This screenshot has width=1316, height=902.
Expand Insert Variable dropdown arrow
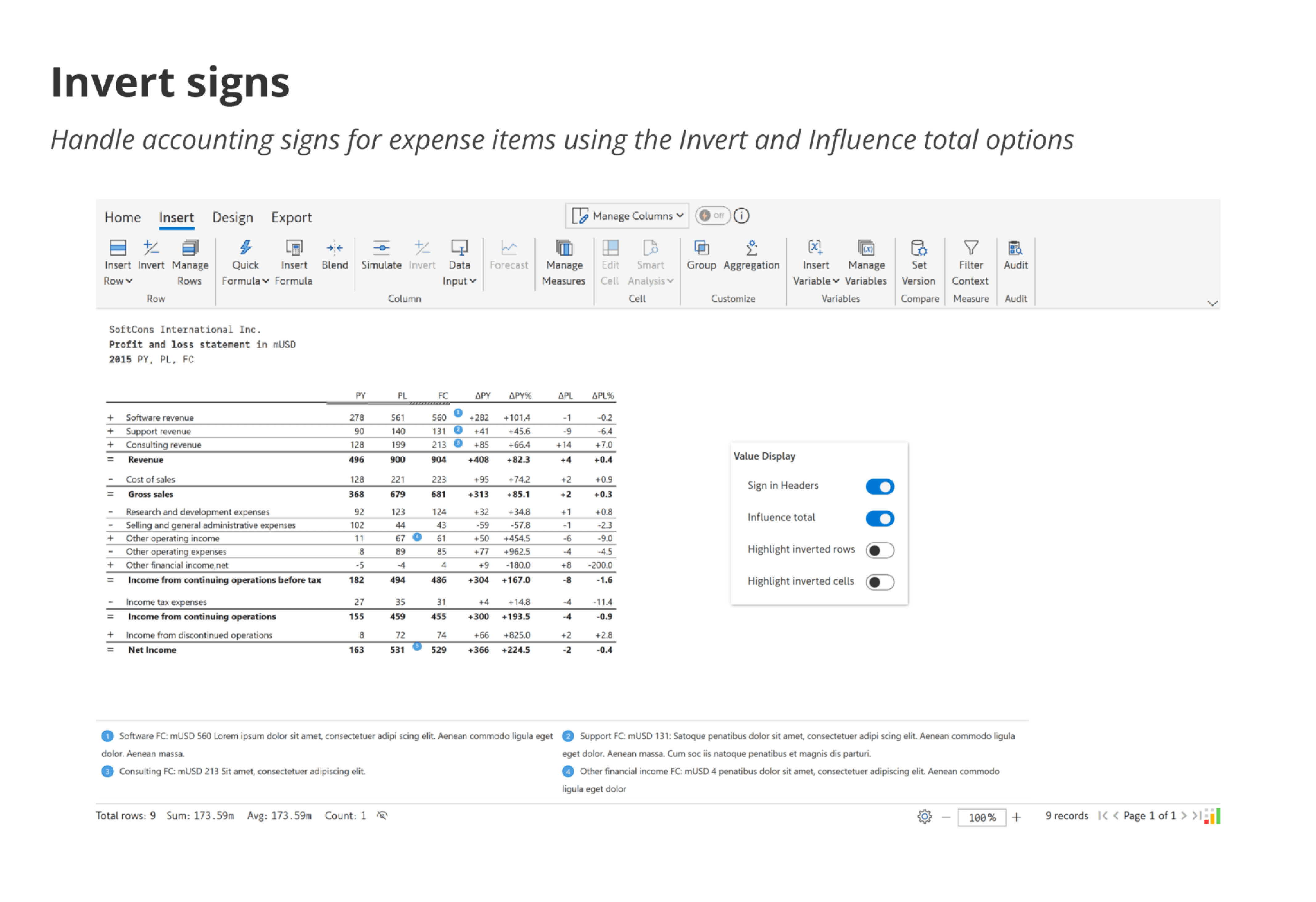[836, 281]
